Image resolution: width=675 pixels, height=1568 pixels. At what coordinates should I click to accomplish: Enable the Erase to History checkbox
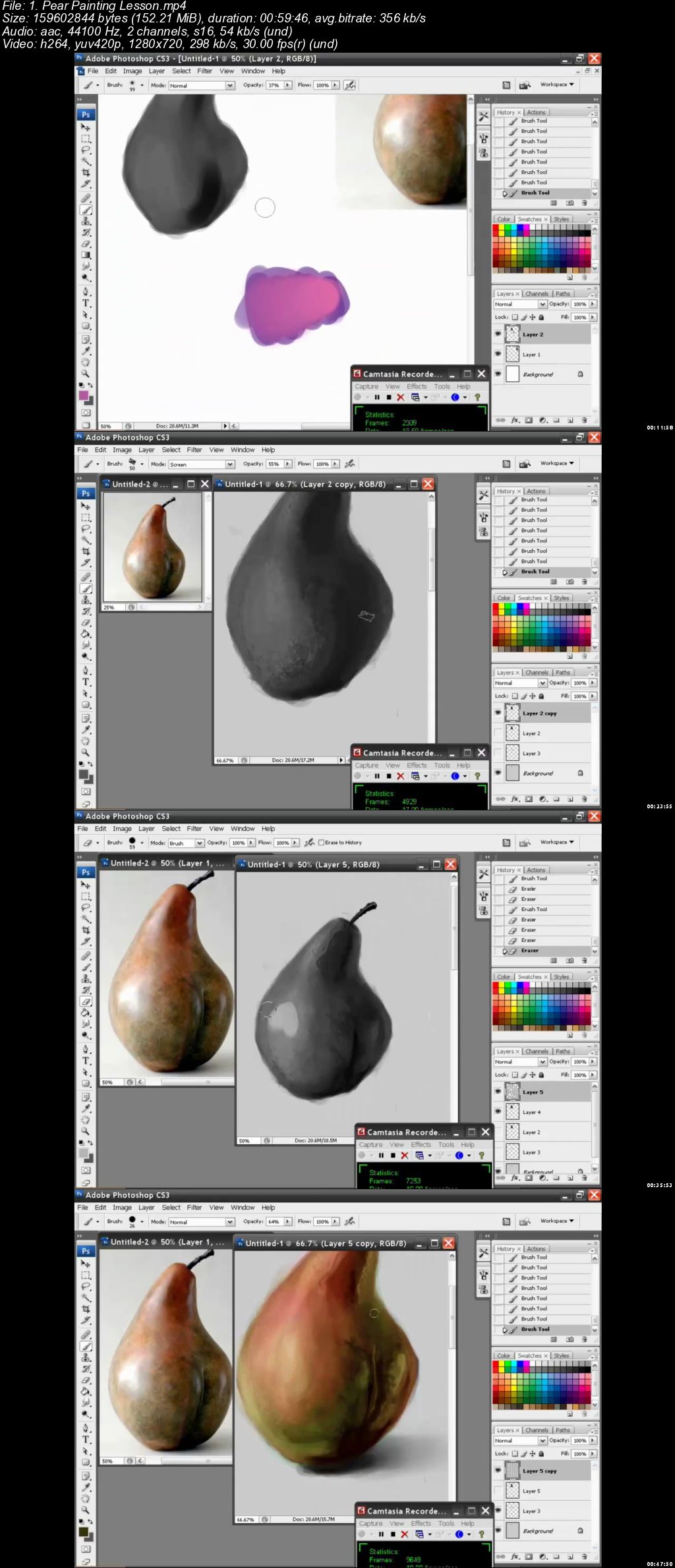pyautogui.click(x=321, y=843)
